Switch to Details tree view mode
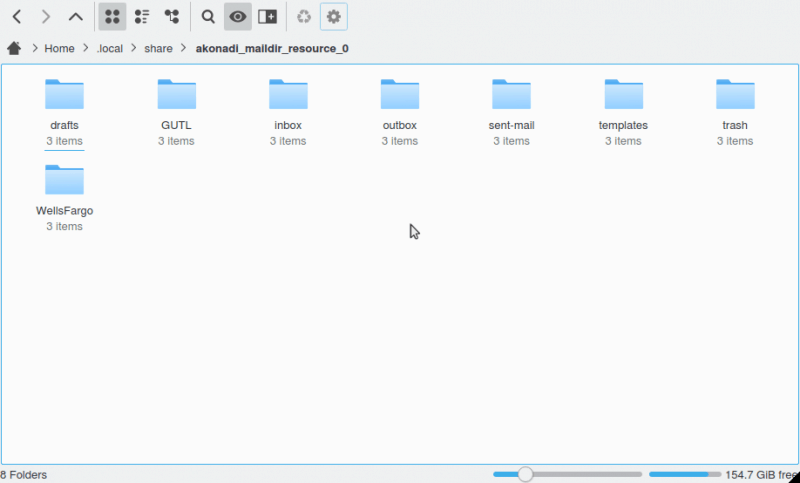 (171, 16)
